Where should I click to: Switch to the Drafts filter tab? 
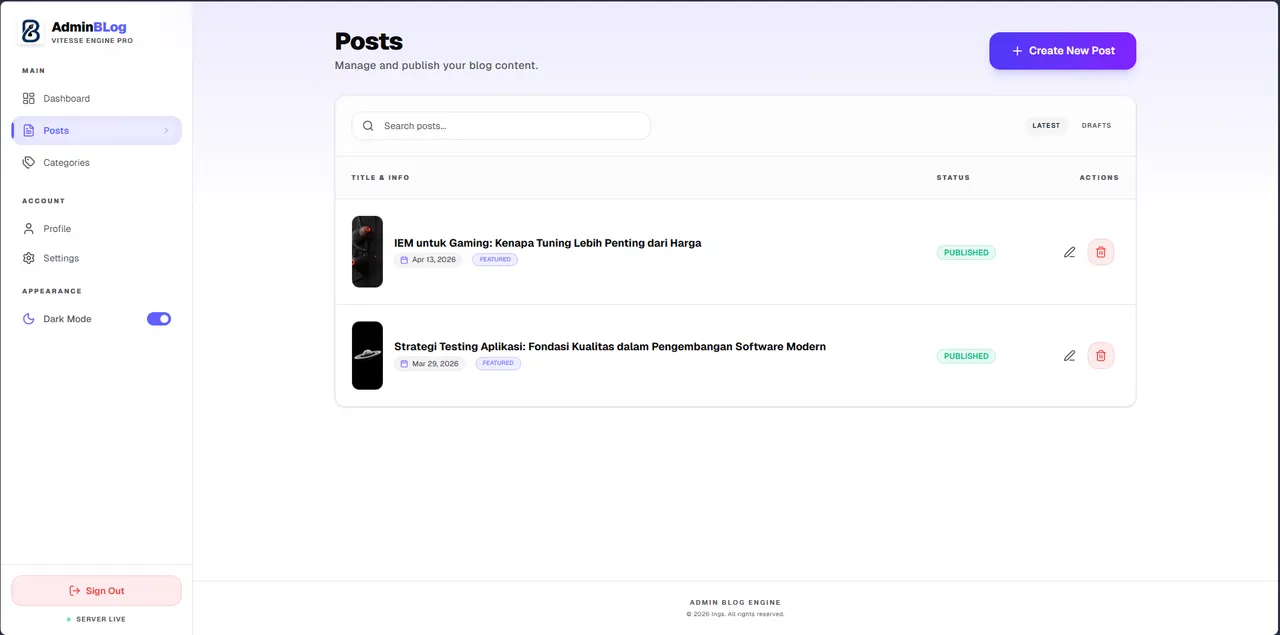[x=1096, y=126]
